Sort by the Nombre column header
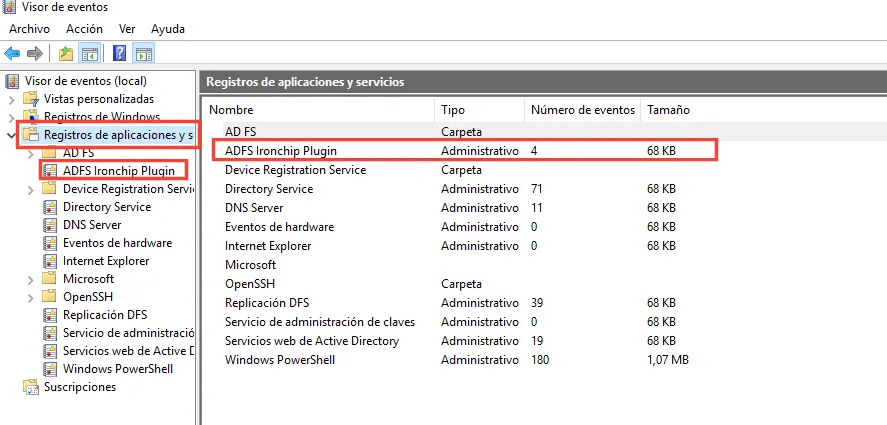Viewport: 887px width, 425px height. pyautogui.click(x=320, y=110)
